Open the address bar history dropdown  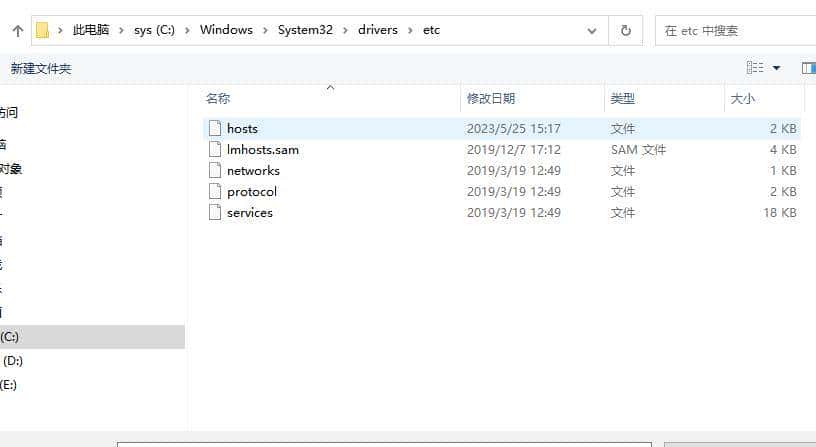pyautogui.click(x=592, y=31)
